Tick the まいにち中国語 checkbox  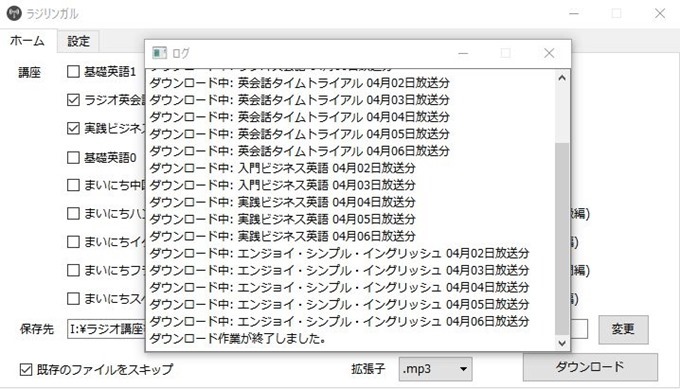(73, 185)
